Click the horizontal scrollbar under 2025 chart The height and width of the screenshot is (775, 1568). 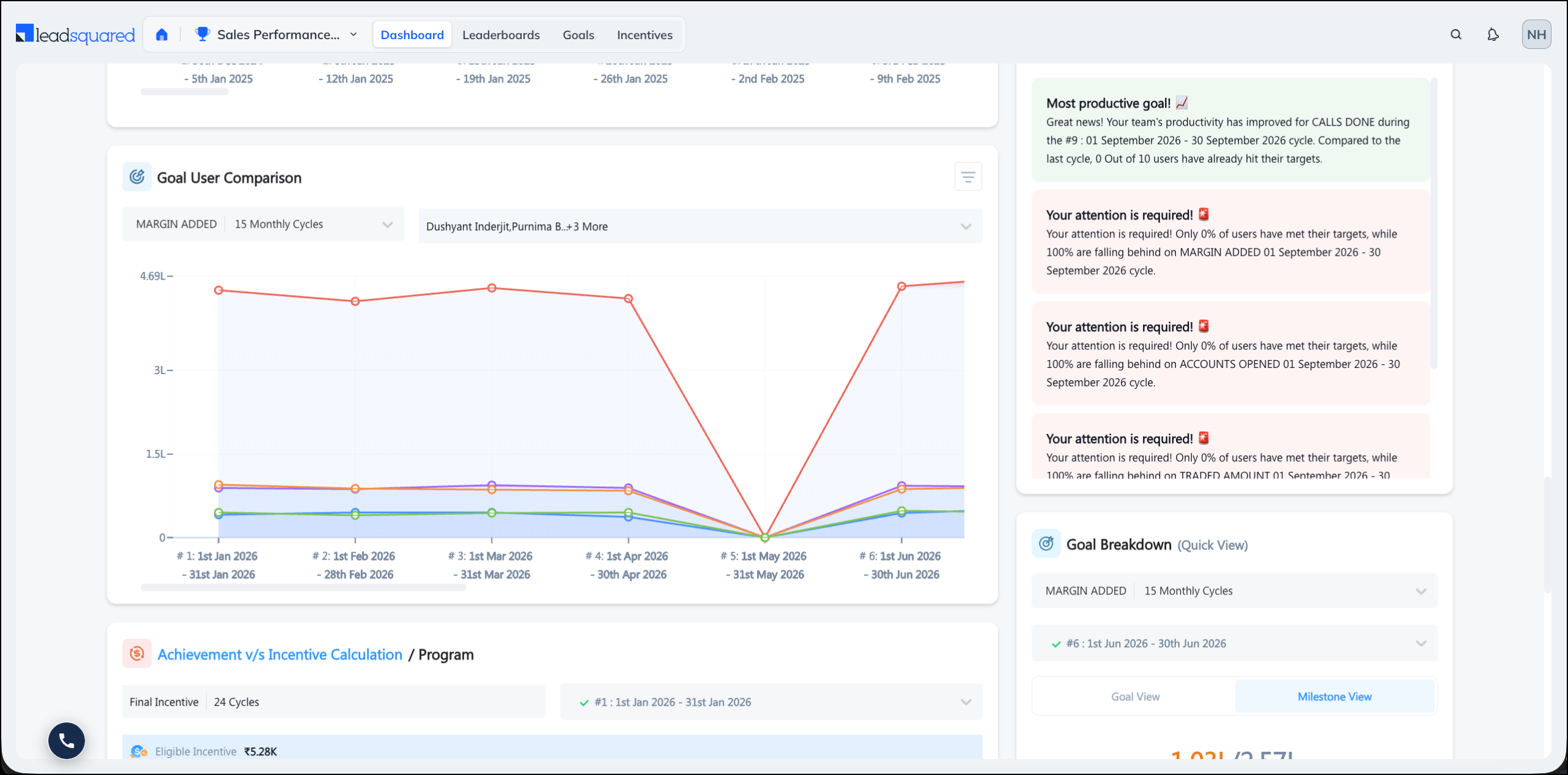pos(184,92)
